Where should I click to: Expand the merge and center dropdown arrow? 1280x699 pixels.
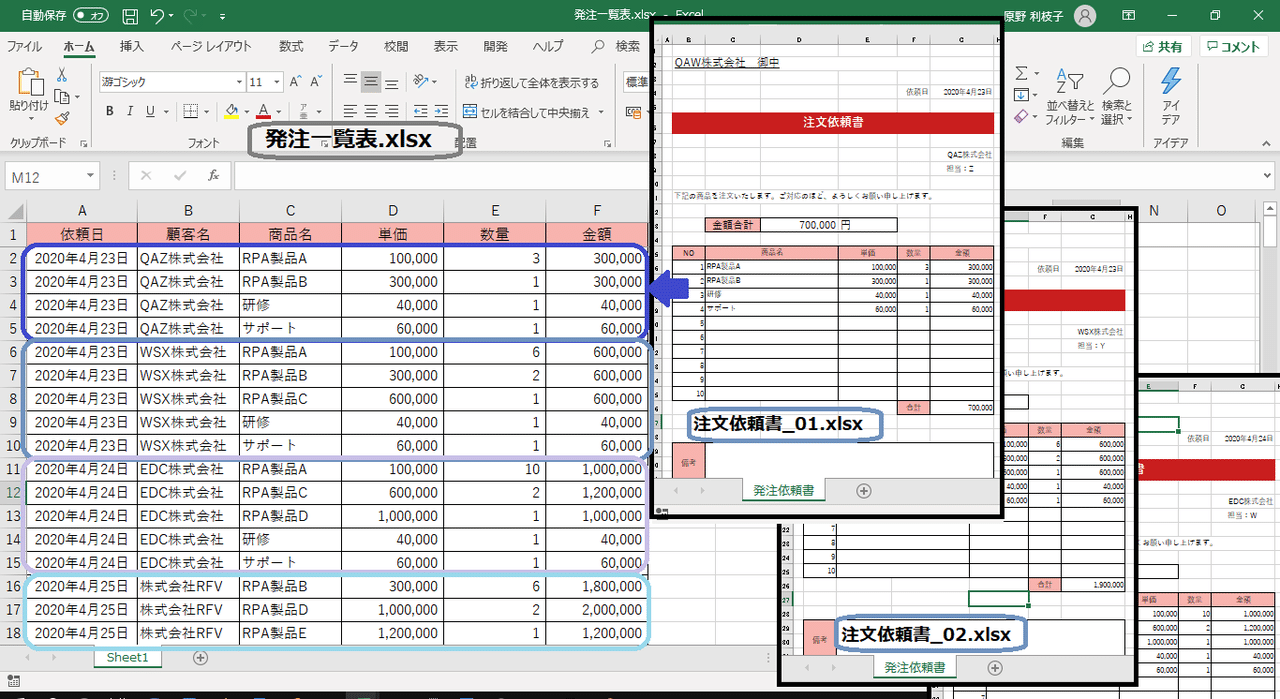[x=601, y=112]
